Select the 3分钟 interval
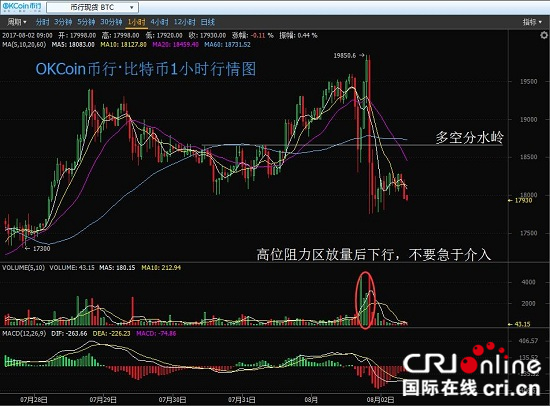Viewport: 550px width, 406px height. click(63, 22)
